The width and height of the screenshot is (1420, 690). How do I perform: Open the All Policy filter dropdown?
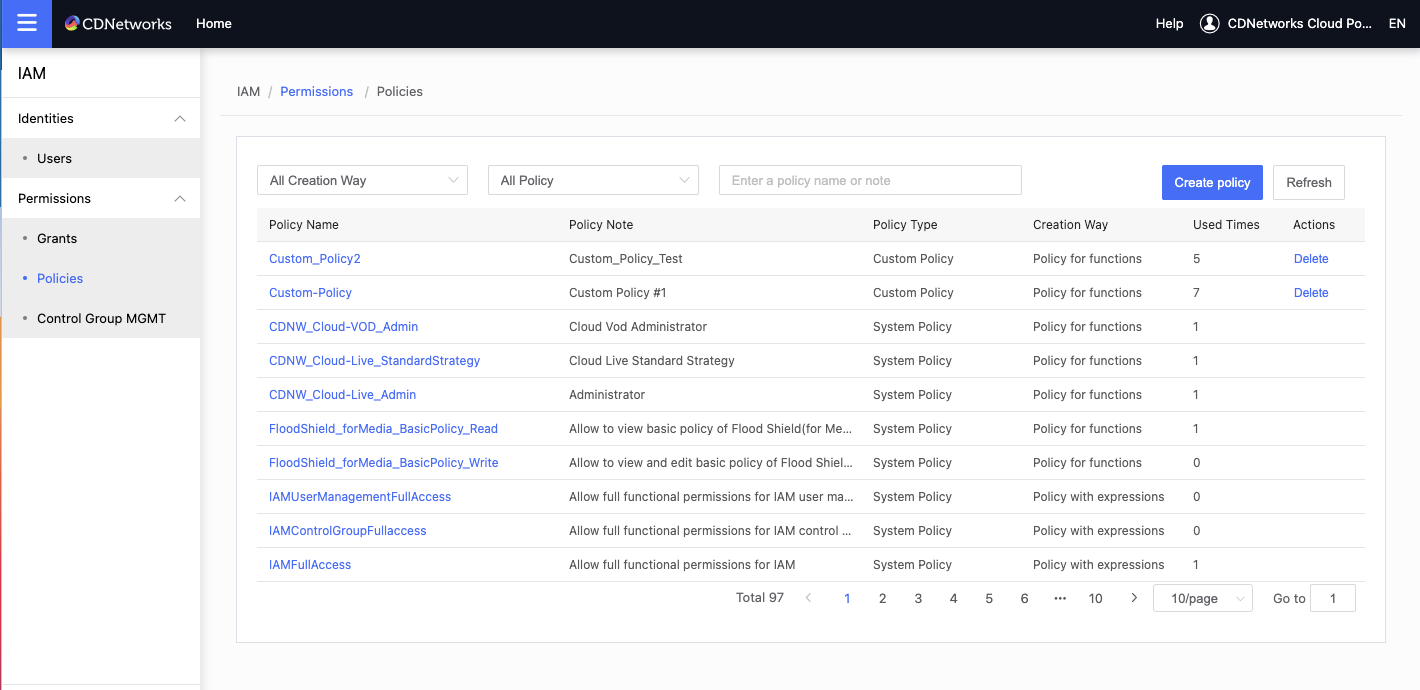592,180
